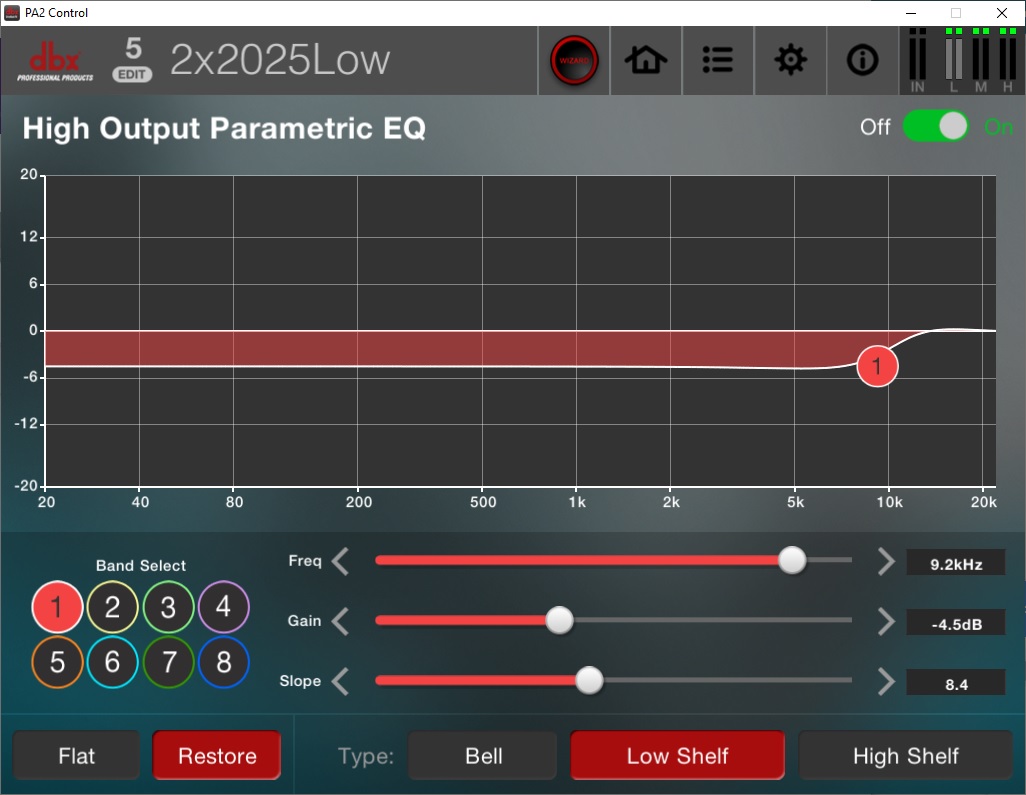Viewport: 1026px width, 795px height.
Task: Increase Slope with the right chevron
Action: (886, 681)
